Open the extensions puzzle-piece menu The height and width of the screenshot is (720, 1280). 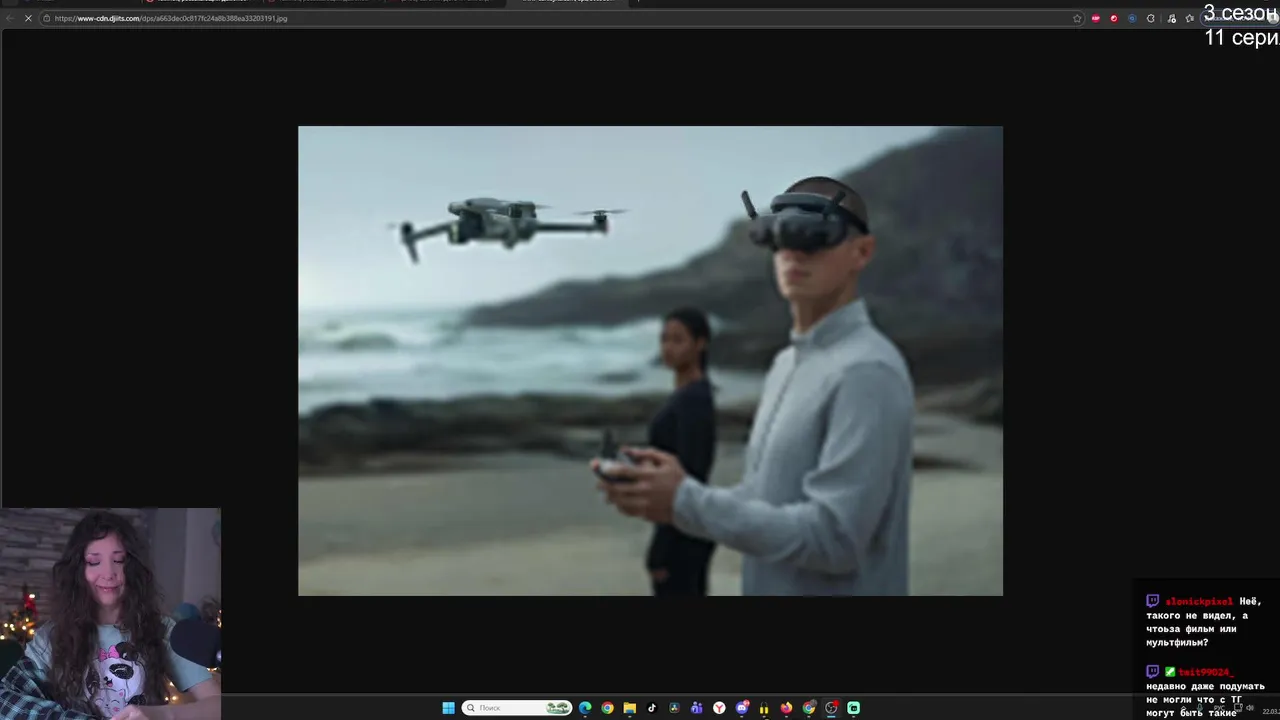point(1151,18)
